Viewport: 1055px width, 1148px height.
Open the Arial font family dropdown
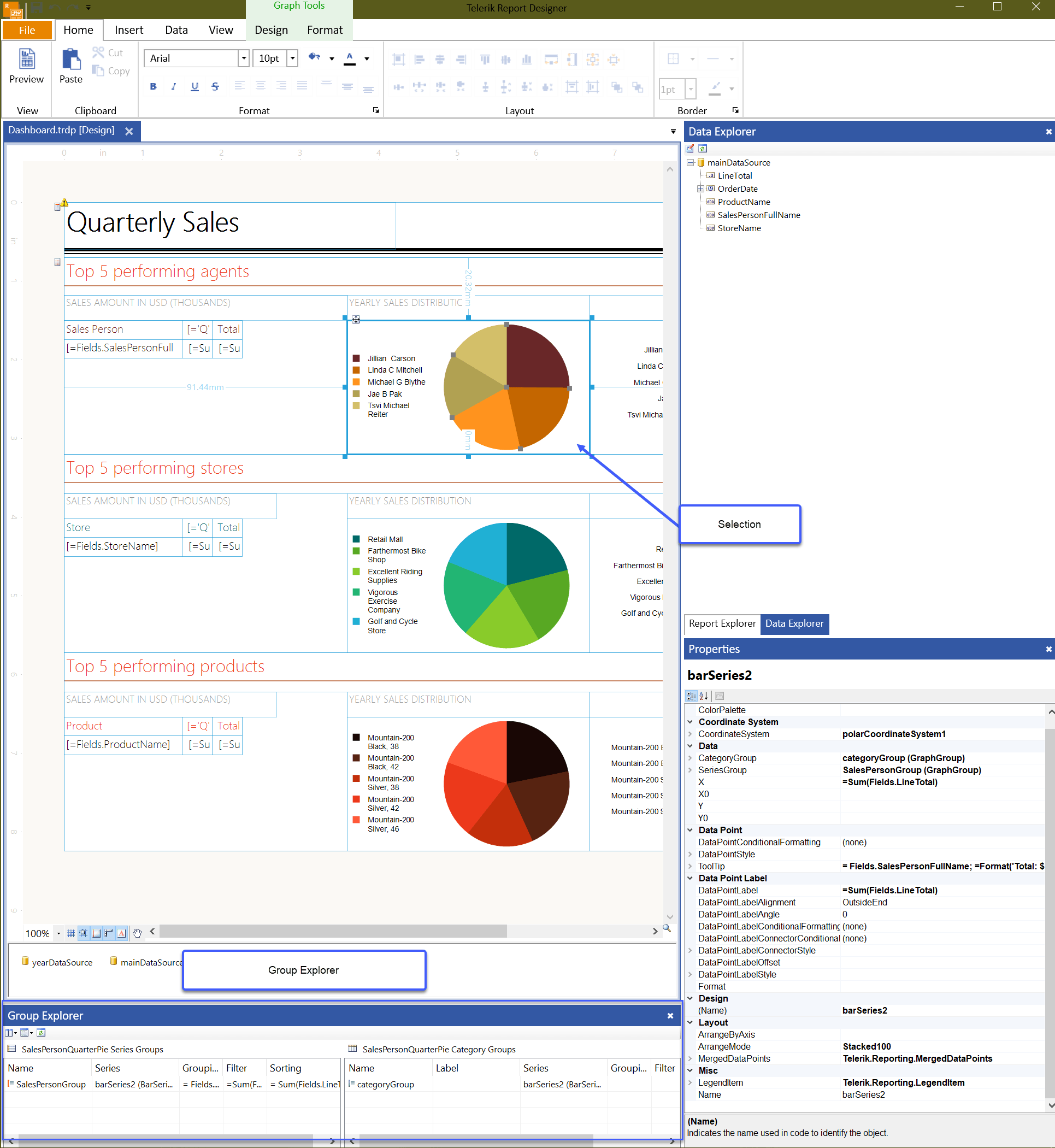(244, 58)
